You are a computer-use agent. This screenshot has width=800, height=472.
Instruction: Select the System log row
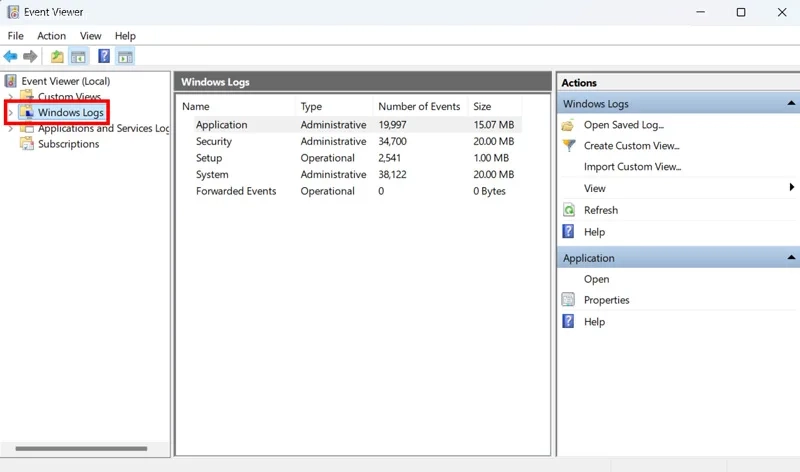click(x=351, y=175)
